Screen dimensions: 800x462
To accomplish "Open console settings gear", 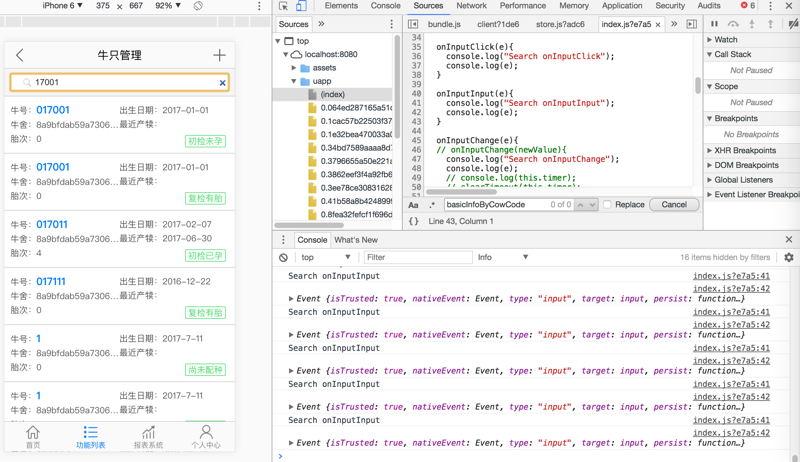I will [x=788, y=257].
